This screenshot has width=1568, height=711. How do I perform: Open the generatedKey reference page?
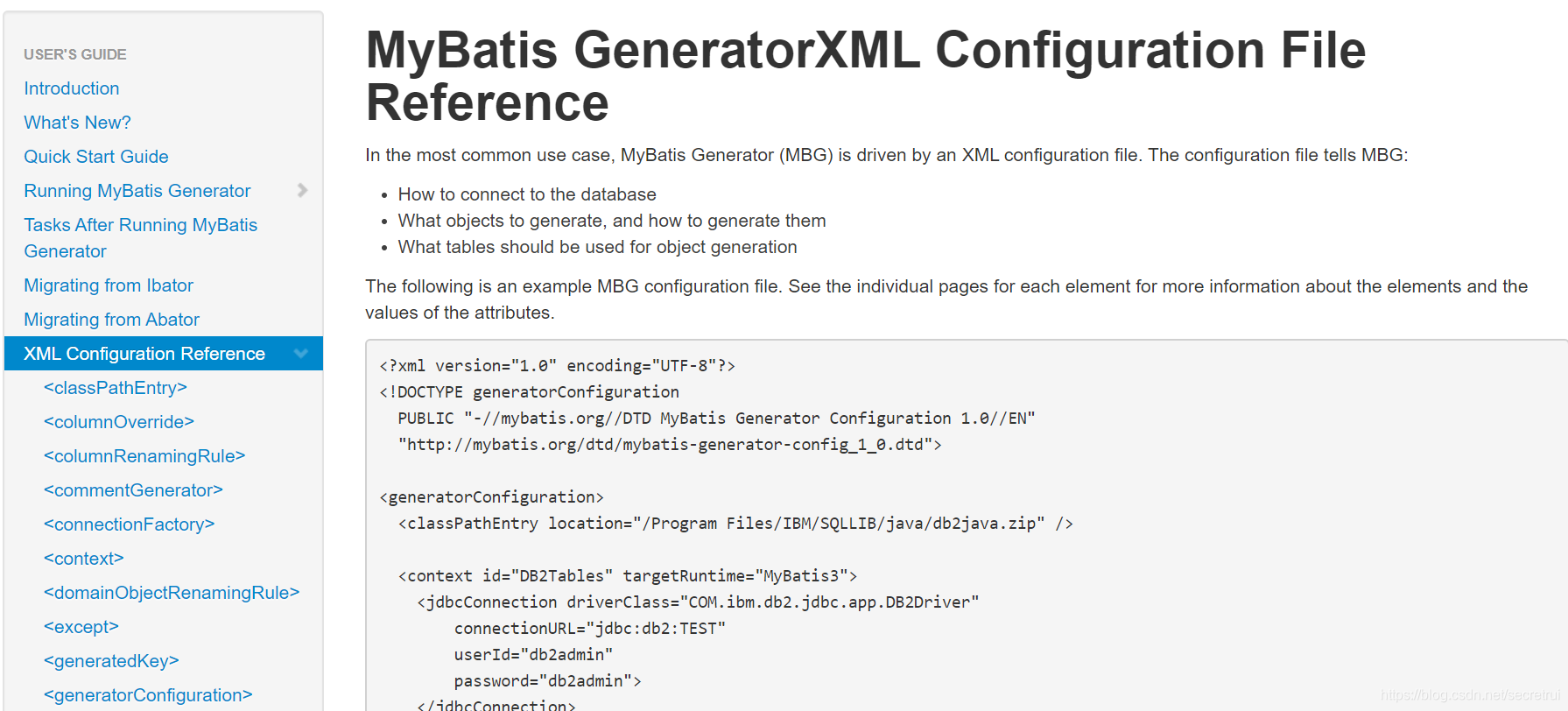coord(110,660)
